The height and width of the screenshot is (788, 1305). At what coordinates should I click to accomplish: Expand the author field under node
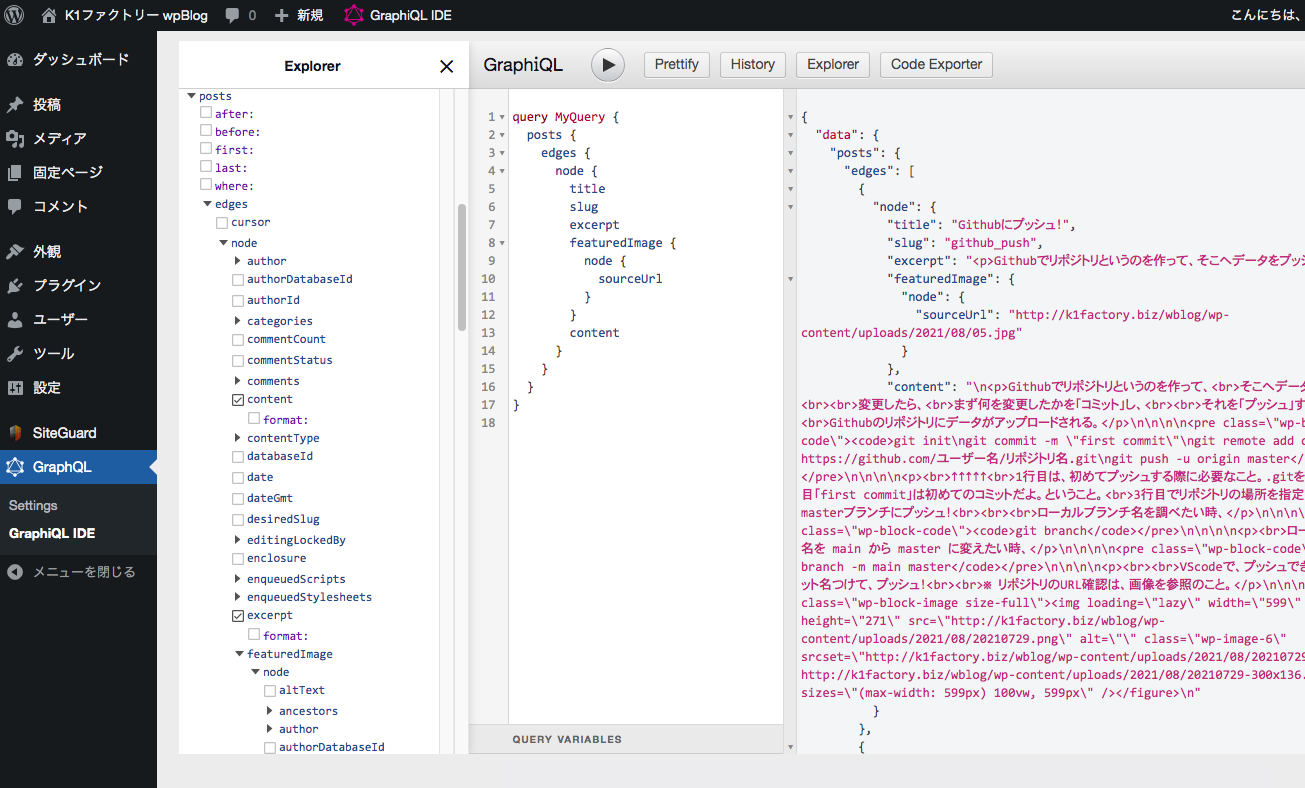point(238,261)
